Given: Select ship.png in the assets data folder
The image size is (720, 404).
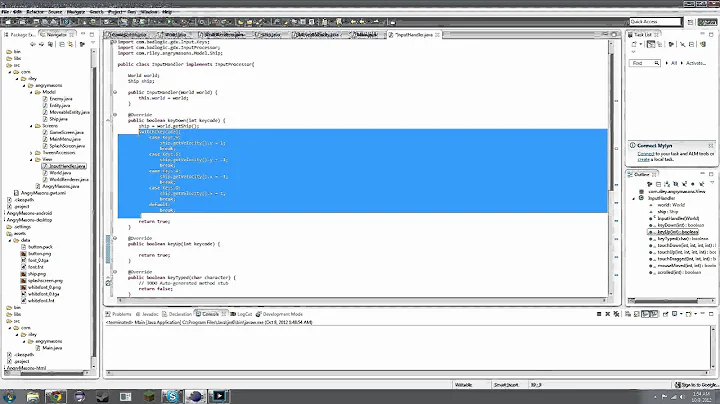Looking at the screenshot, I should tap(34, 274).
